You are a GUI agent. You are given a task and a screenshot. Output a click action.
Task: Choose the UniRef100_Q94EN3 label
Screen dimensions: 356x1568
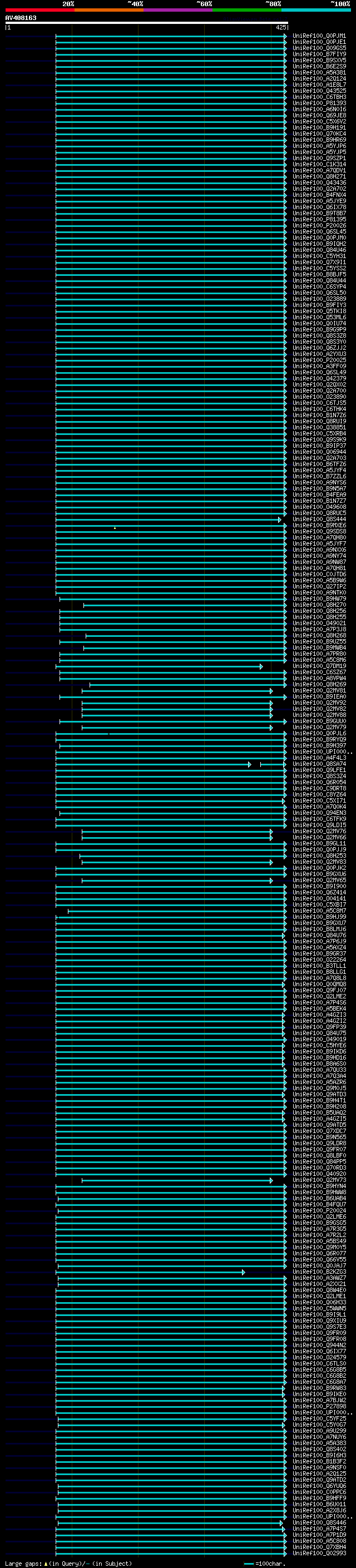pyautogui.click(x=319, y=813)
